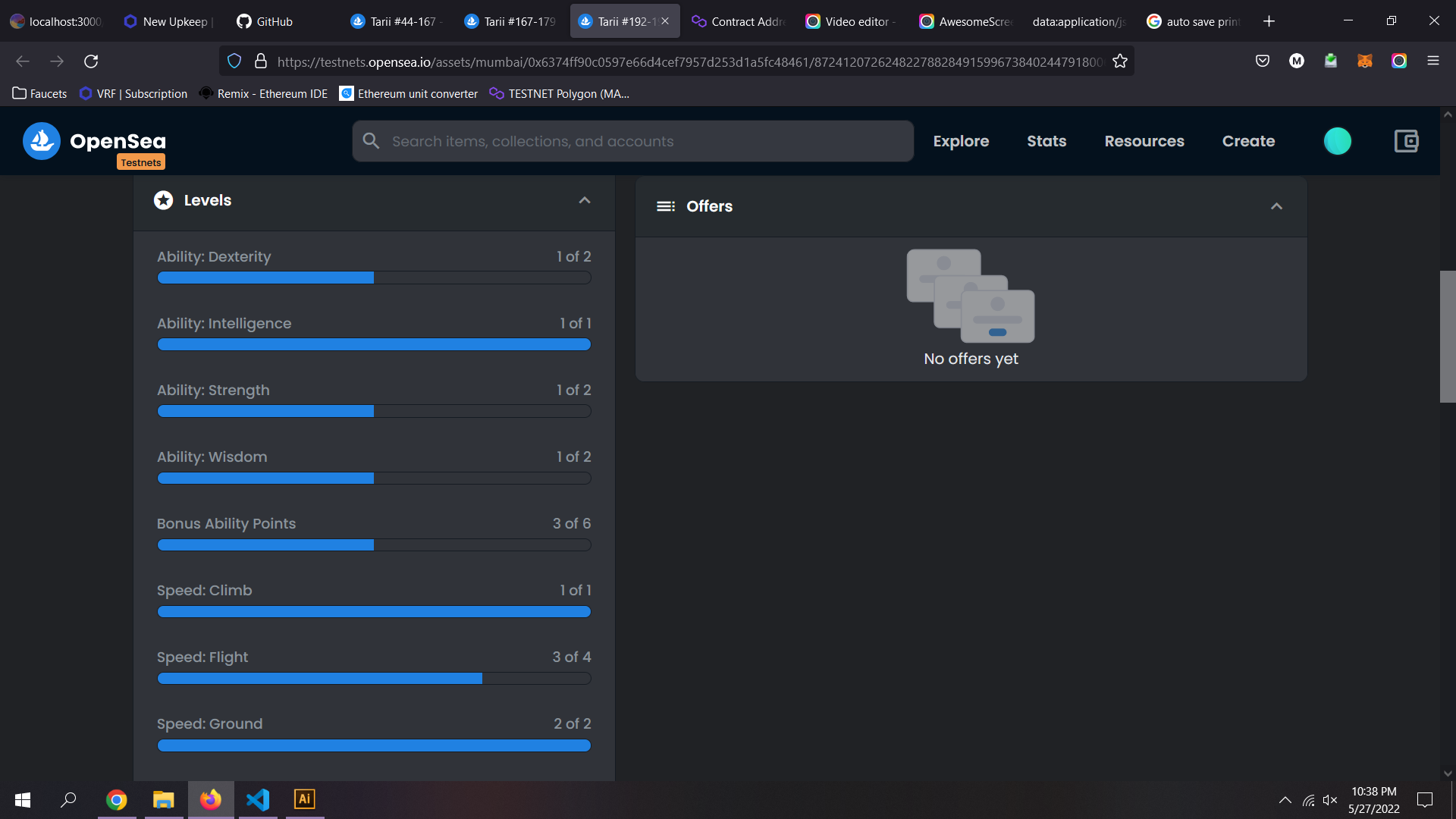Open Remix - Ethereum IDE bookmark
This screenshot has height=819, width=1456.
tap(264, 93)
